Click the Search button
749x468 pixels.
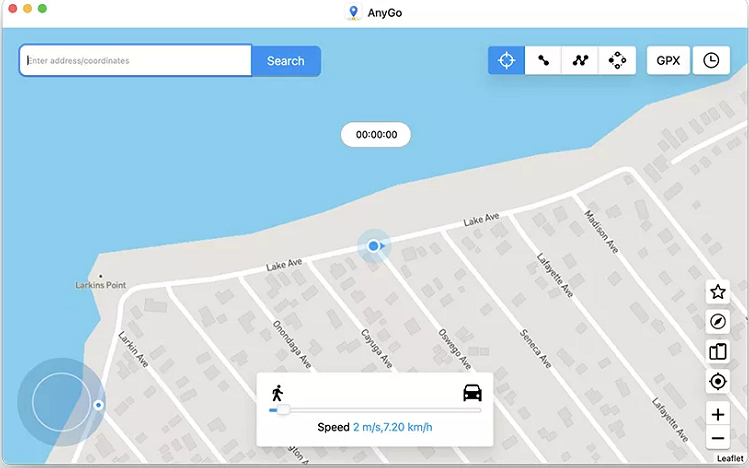286,61
